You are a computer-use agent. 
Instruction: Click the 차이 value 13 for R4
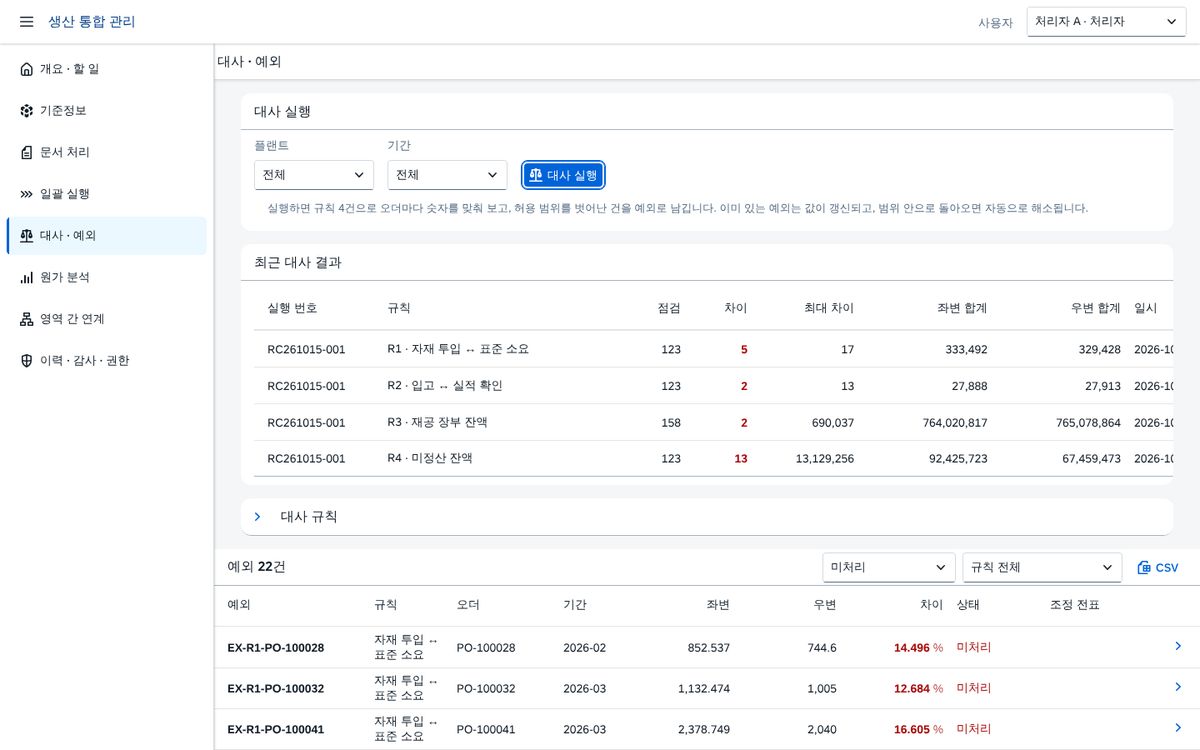(741, 459)
